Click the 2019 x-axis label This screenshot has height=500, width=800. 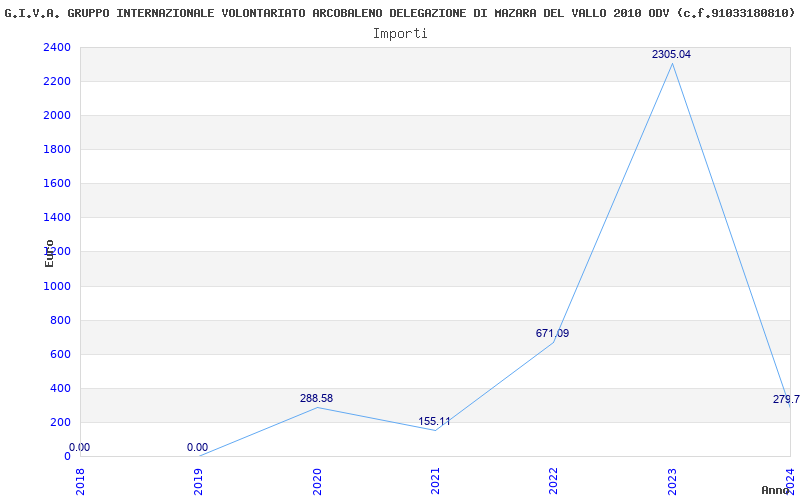198,482
